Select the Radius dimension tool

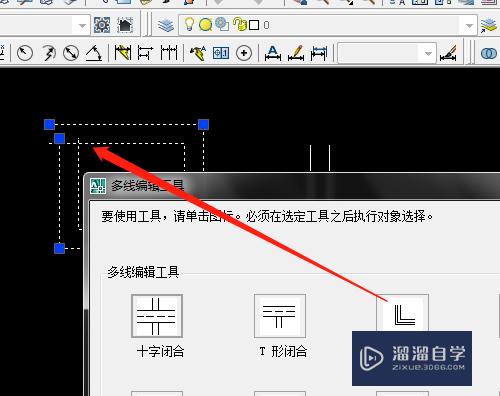pos(25,53)
